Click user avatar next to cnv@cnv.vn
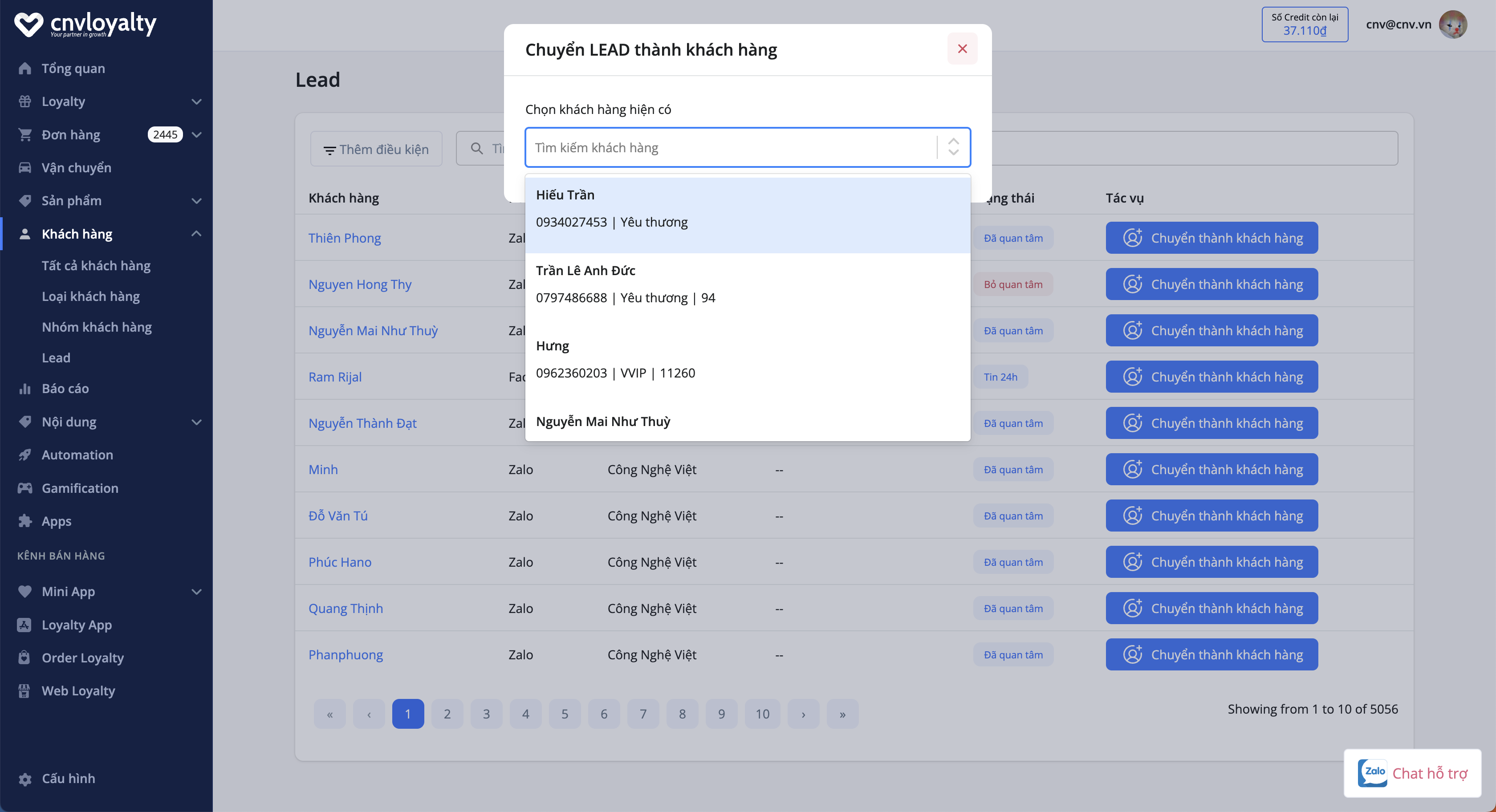 click(1452, 24)
